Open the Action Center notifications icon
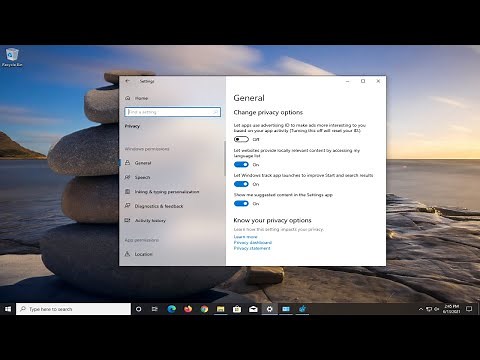The width and height of the screenshot is (480, 360). (x=469, y=309)
